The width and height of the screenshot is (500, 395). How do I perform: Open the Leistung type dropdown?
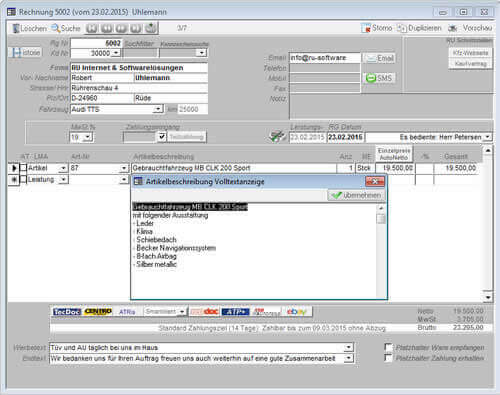coord(63,180)
